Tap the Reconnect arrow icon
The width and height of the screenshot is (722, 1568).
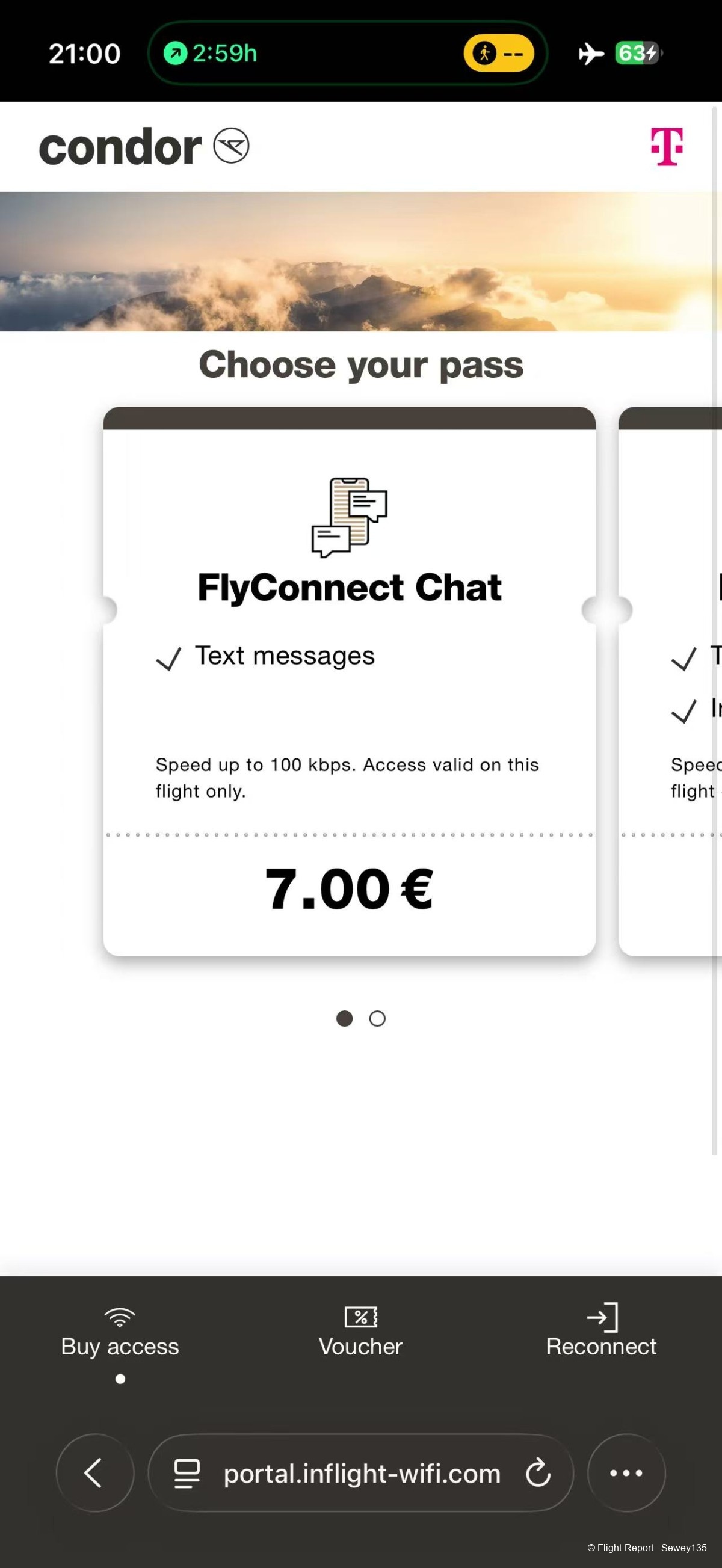[x=602, y=1317]
